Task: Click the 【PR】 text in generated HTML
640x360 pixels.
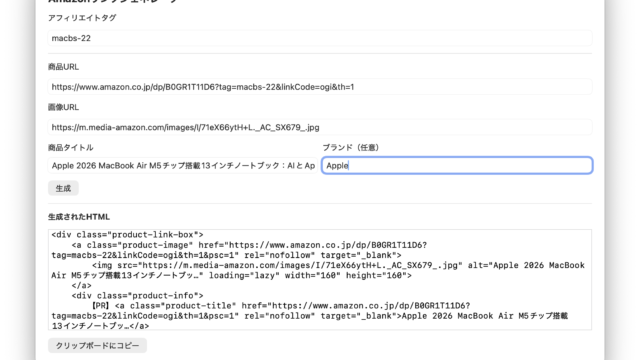Action: pos(100,306)
